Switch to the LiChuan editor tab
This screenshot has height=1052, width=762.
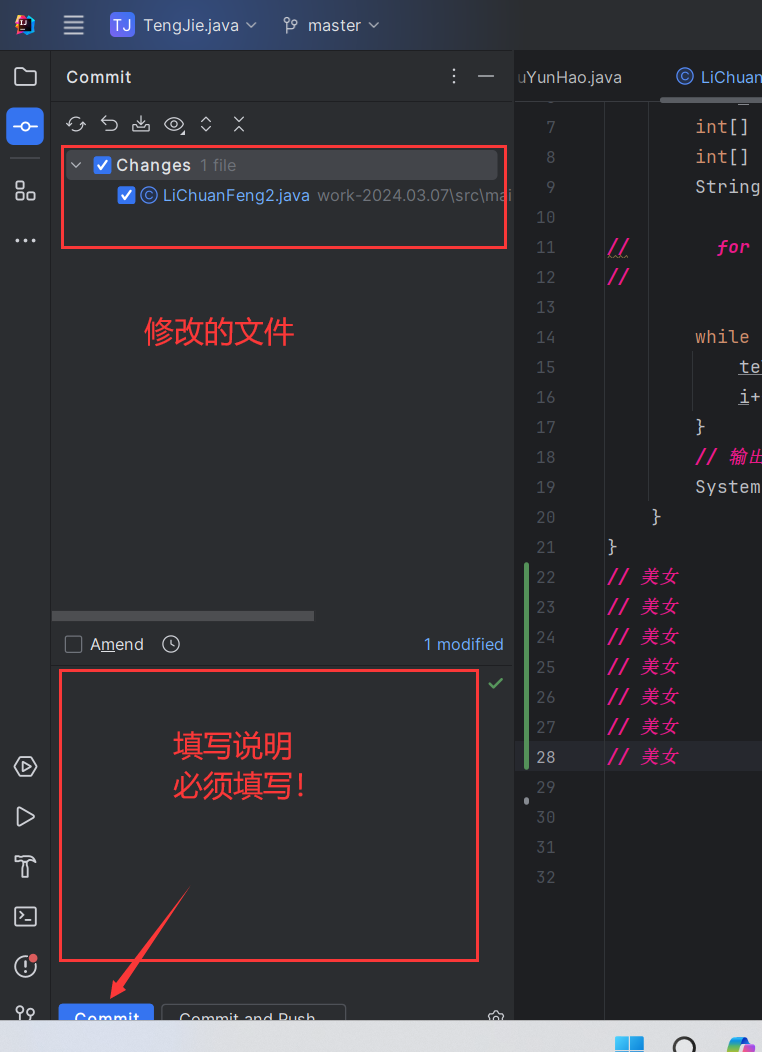coord(718,77)
